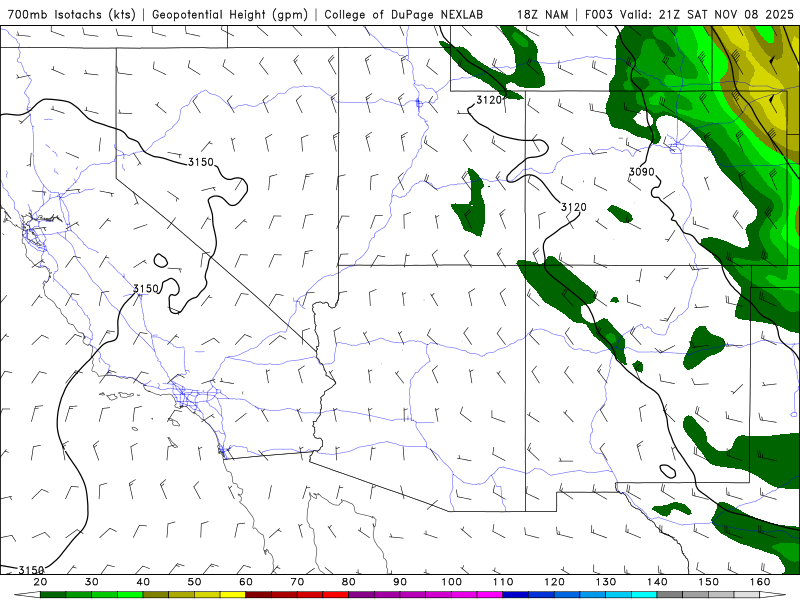The height and width of the screenshot is (600, 800).
Task: Click the 3150 contour label in Nevada
Action: [201, 162]
